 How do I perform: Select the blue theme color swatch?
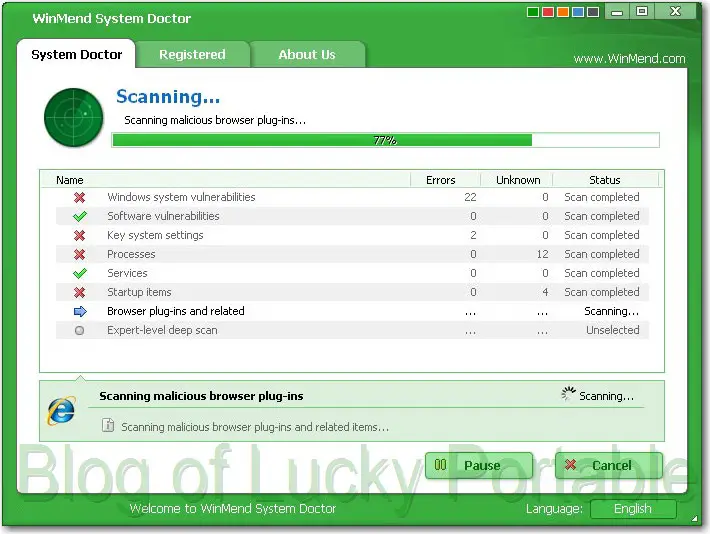tap(578, 12)
